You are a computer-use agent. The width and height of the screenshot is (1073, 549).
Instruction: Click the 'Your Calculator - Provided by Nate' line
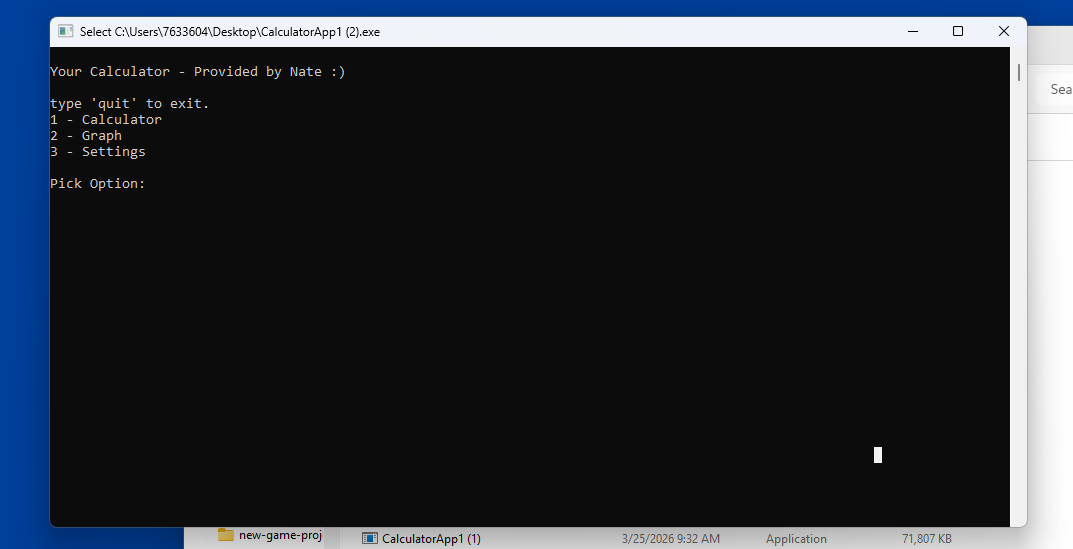tap(198, 71)
